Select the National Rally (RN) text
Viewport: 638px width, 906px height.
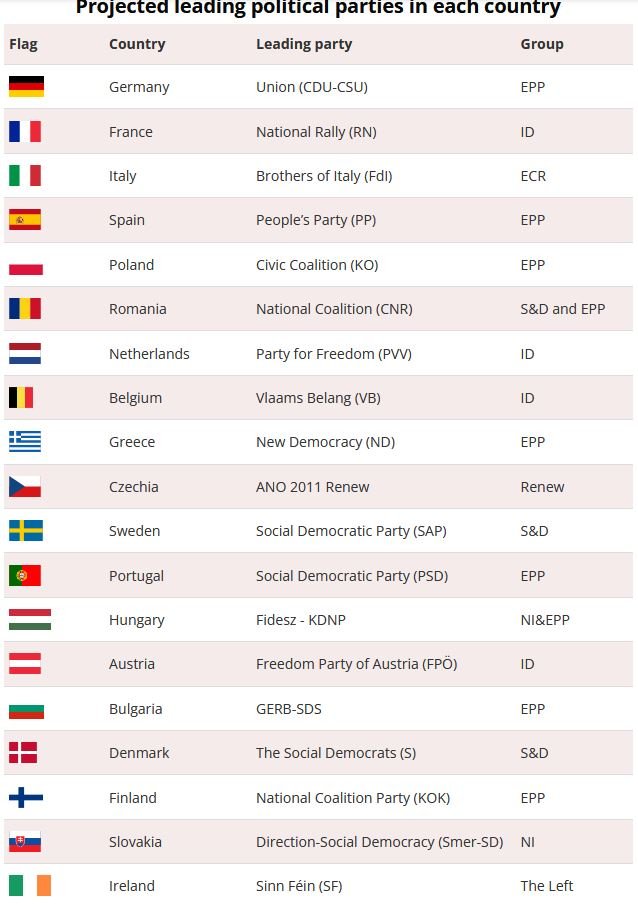pyautogui.click(x=316, y=131)
